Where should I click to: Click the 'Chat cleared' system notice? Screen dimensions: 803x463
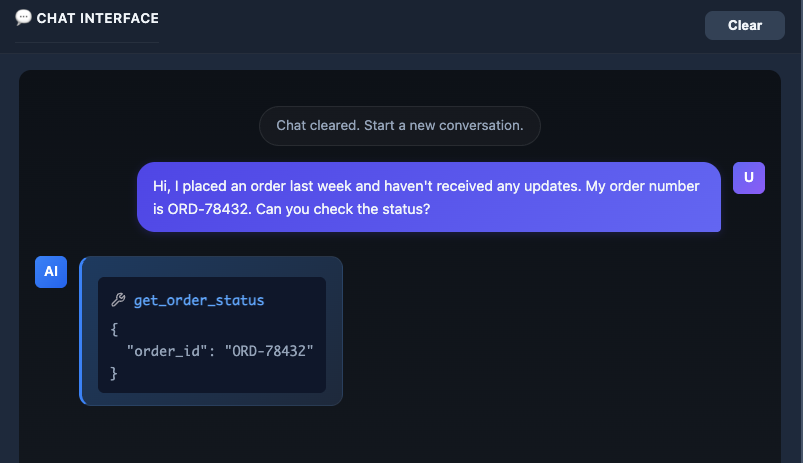tap(400, 126)
